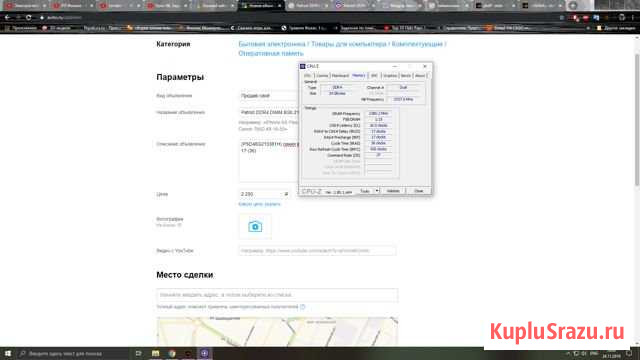Screen dimensions: 640x360
Task: Click the camera icon to add photos
Action: (x=255, y=226)
